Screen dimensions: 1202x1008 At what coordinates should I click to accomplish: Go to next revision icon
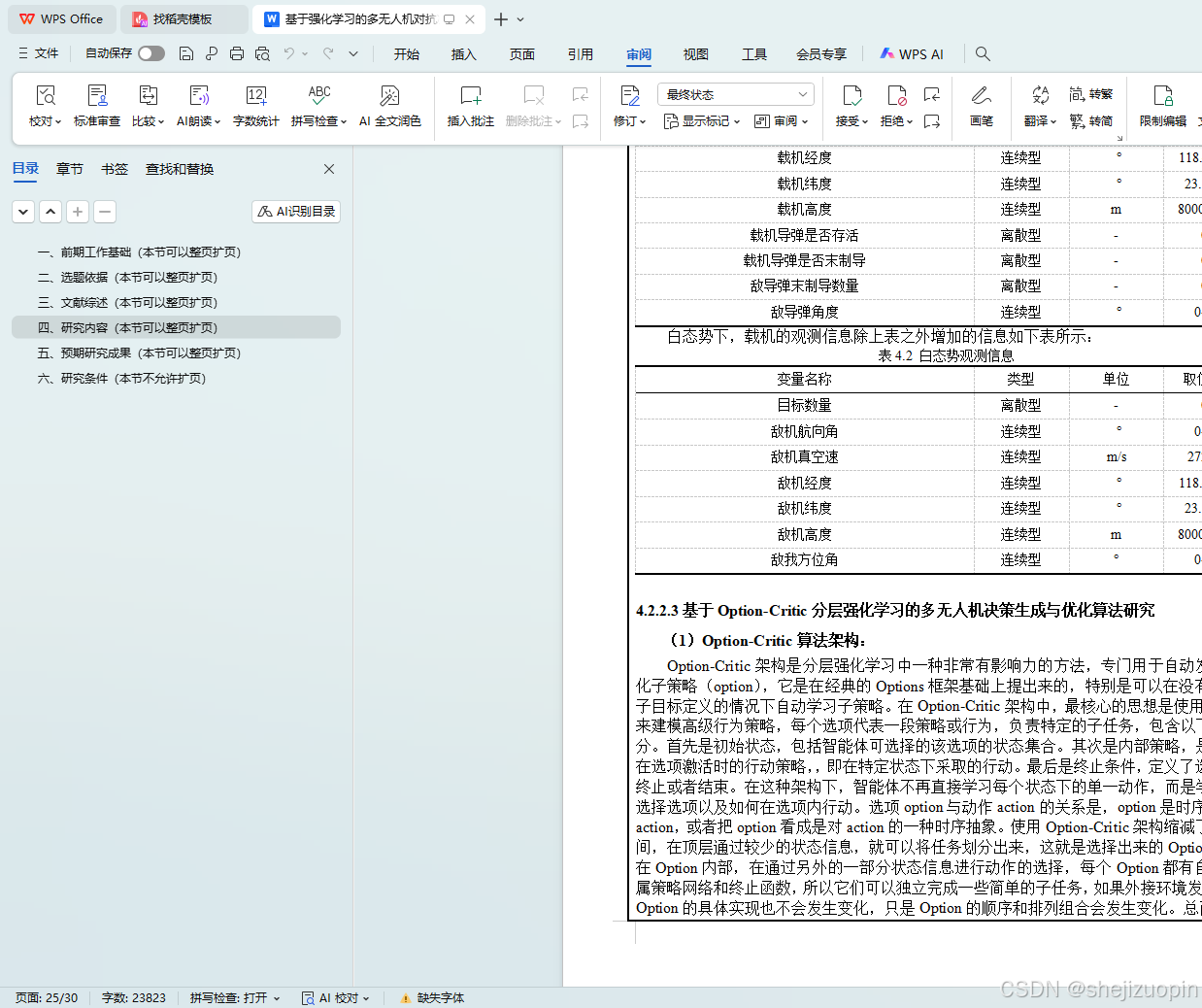[932, 121]
